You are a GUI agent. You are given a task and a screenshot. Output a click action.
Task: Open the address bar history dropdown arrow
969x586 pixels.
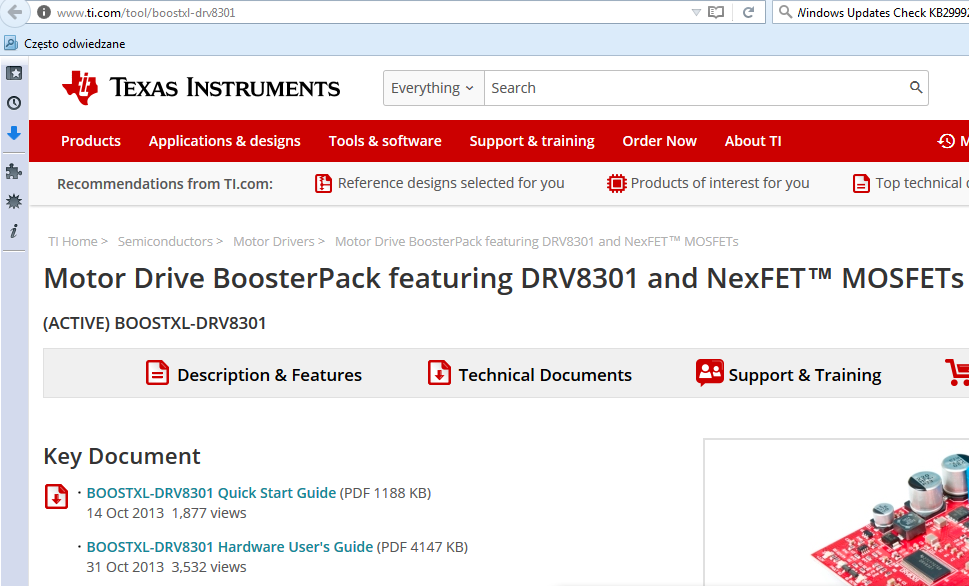[696, 12]
